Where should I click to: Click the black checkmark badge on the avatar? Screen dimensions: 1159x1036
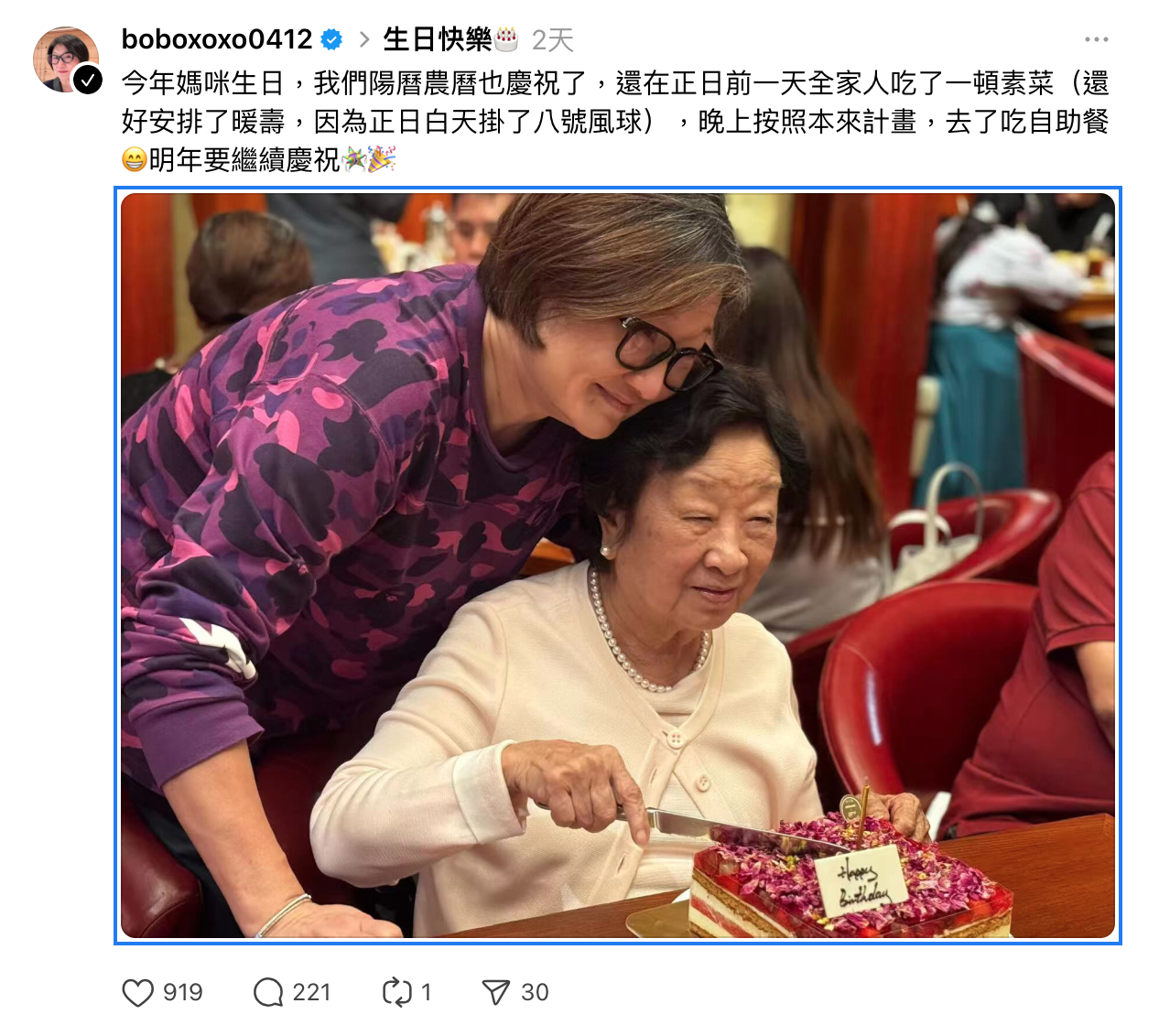click(x=87, y=81)
